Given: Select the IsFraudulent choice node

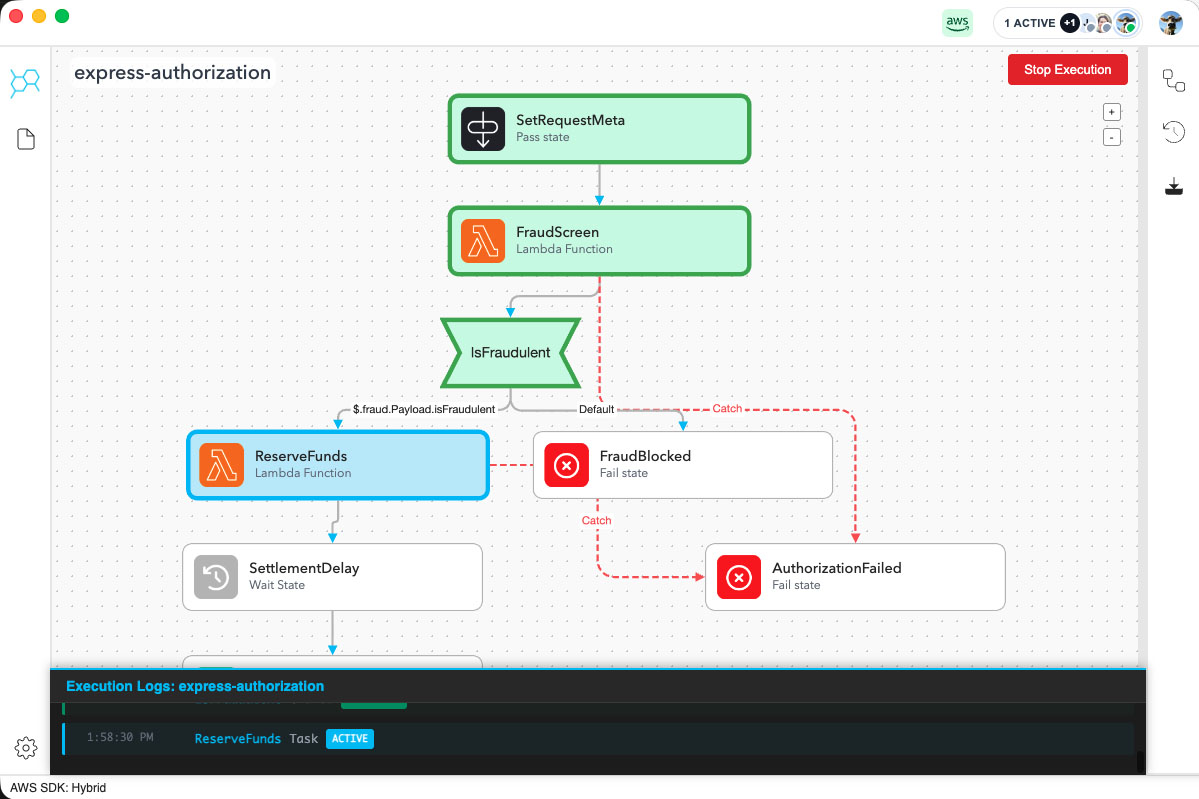Looking at the screenshot, I should coord(510,352).
